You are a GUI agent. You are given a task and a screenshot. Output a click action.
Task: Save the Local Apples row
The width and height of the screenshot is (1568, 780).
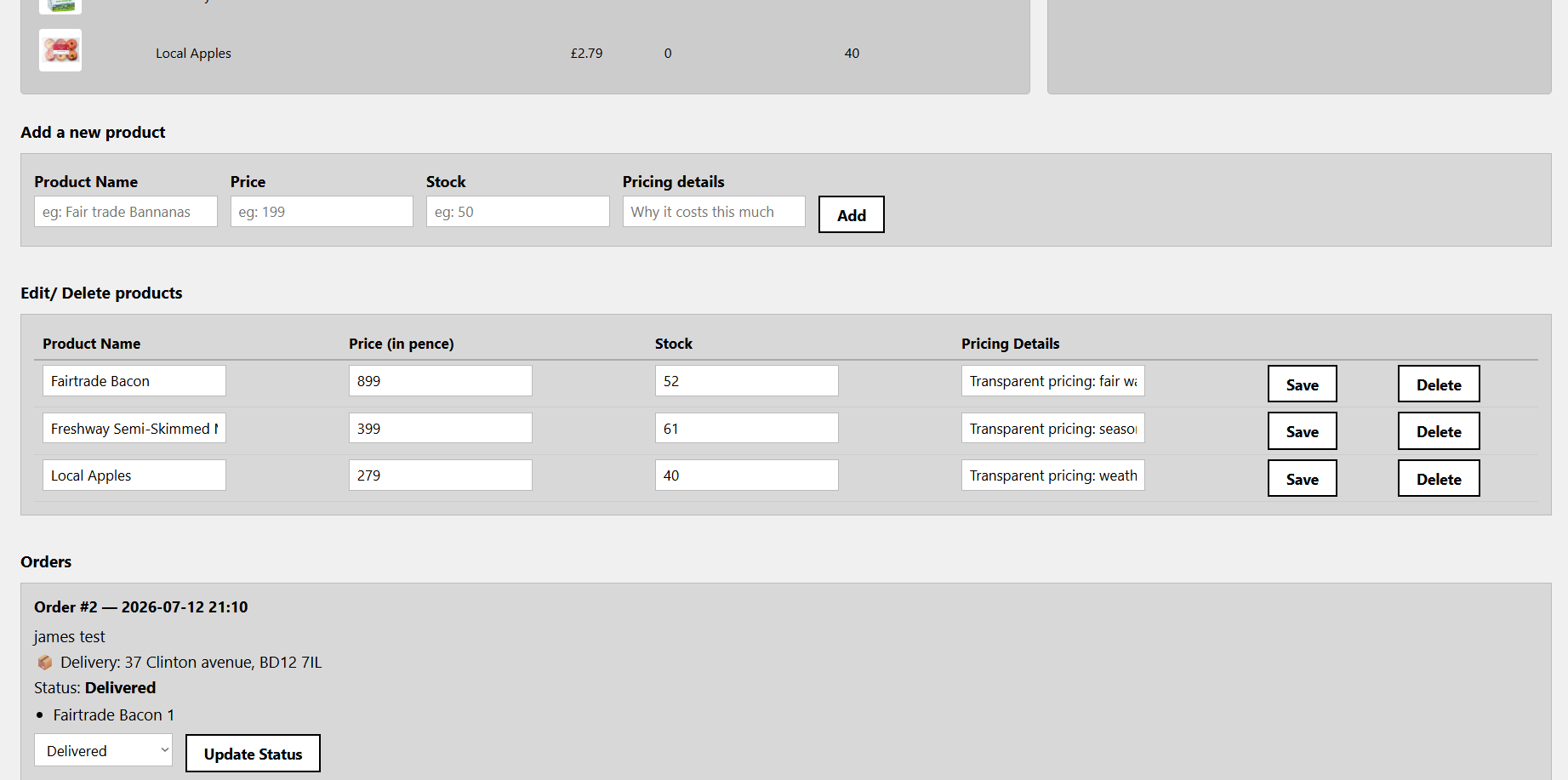point(1302,478)
